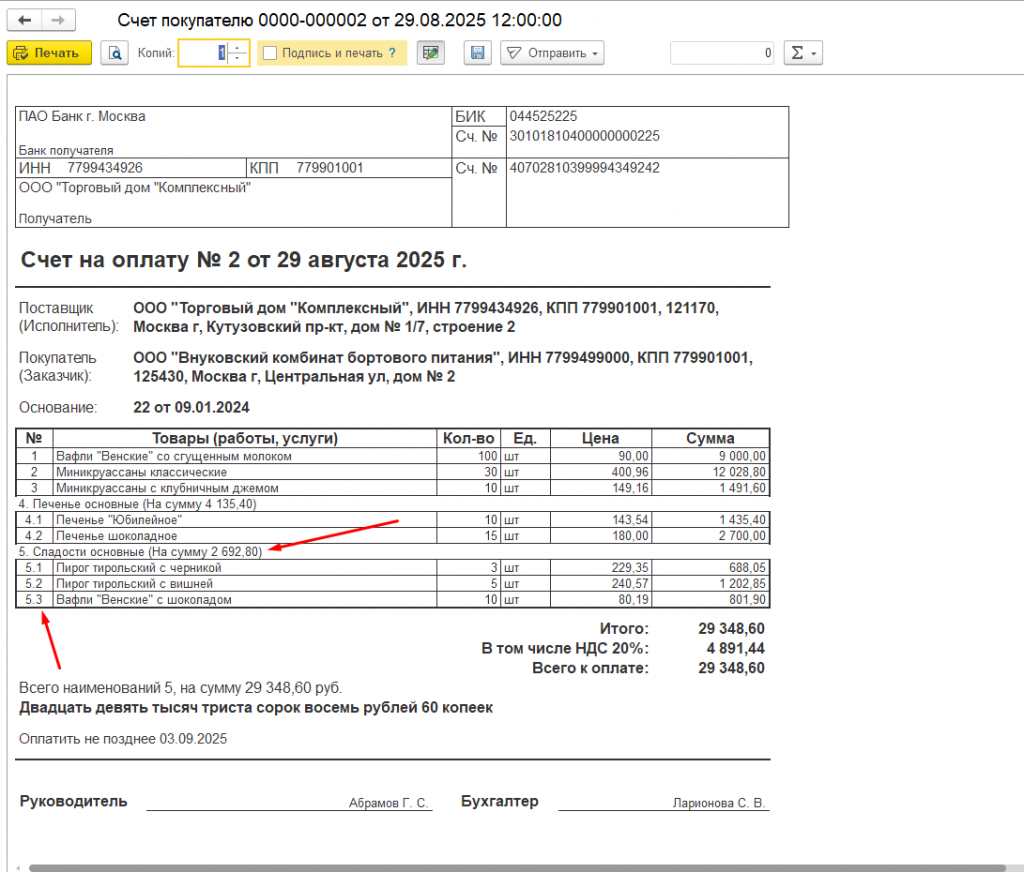Click the Итого total amount cell
Image resolution: width=1024 pixels, height=872 pixels.
point(731,628)
